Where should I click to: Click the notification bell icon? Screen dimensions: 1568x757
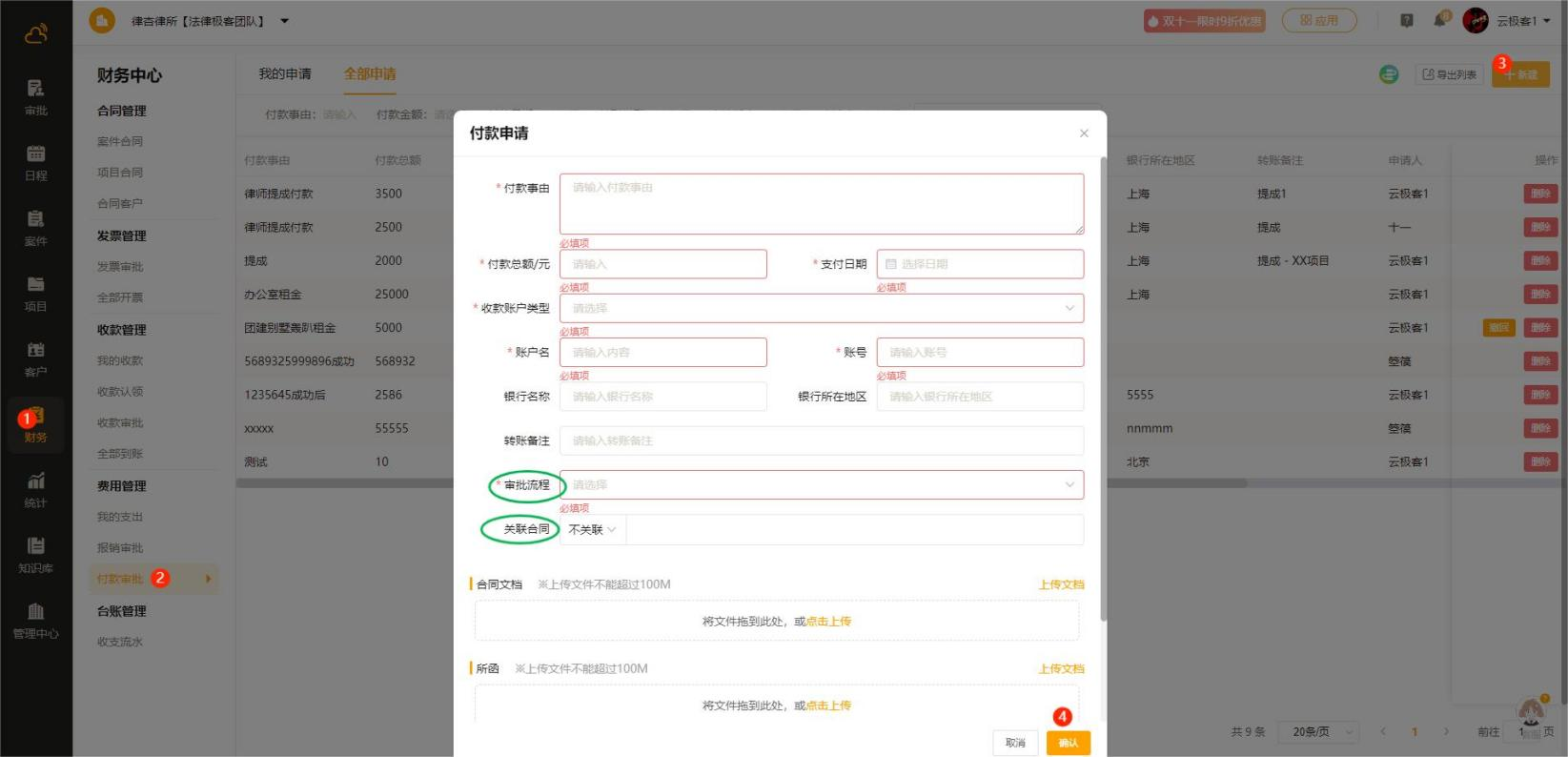(1439, 21)
